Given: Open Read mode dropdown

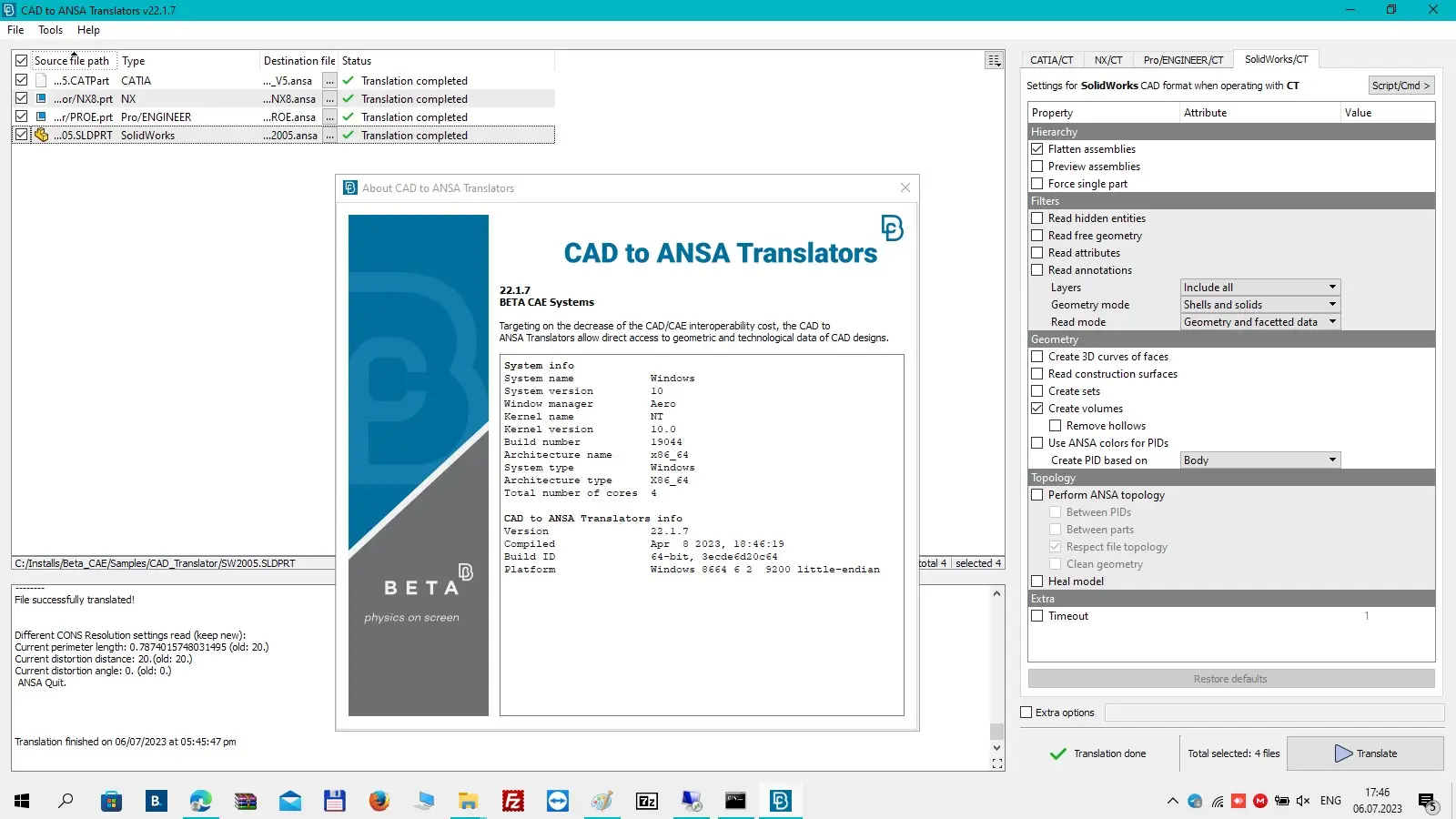Looking at the screenshot, I should [x=1260, y=321].
